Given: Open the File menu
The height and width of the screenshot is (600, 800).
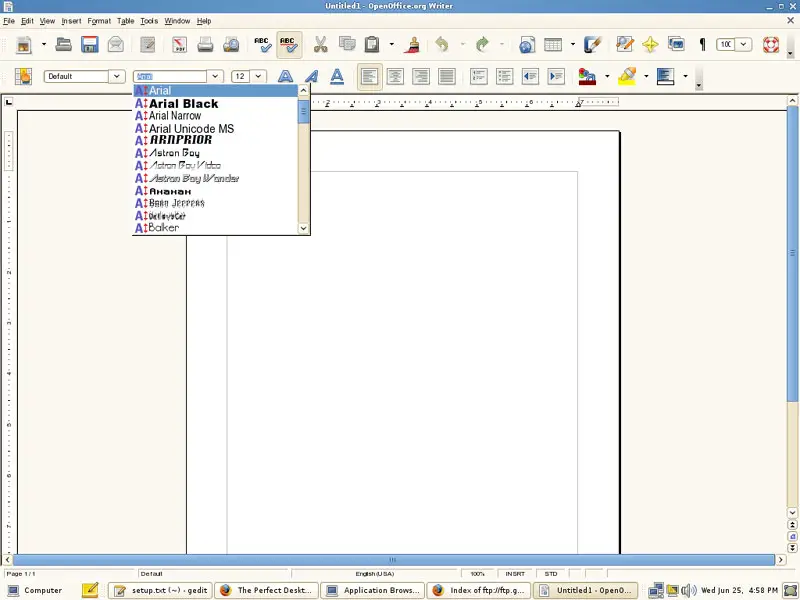Looking at the screenshot, I should (x=9, y=21).
